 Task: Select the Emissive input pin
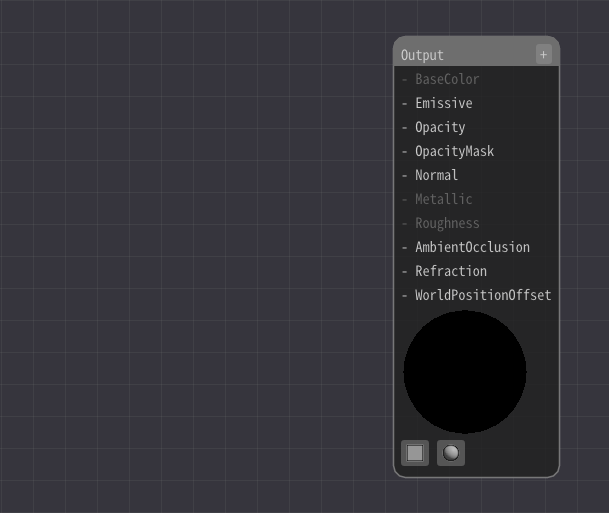click(405, 103)
